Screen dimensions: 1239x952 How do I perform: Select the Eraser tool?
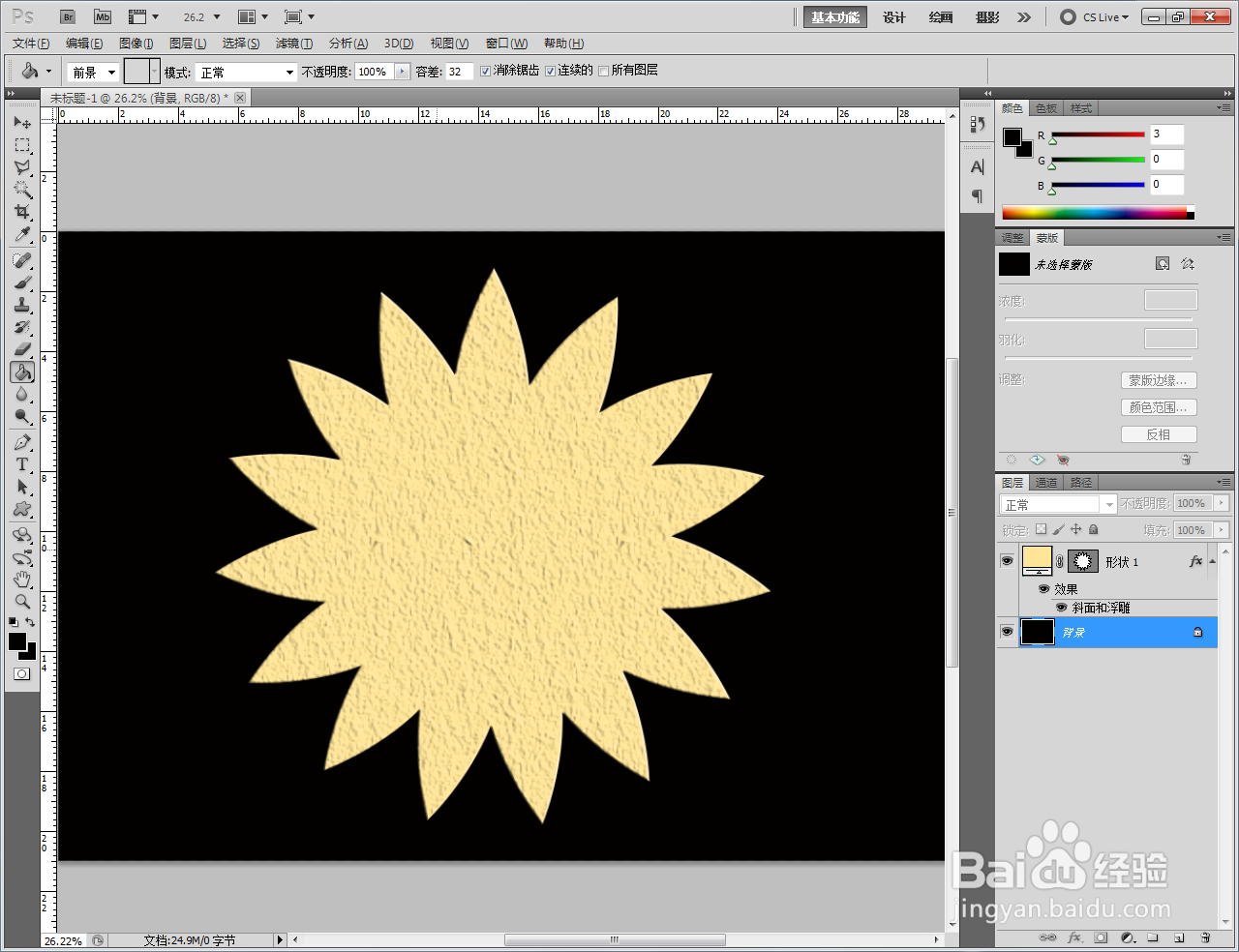[x=22, y=349]
